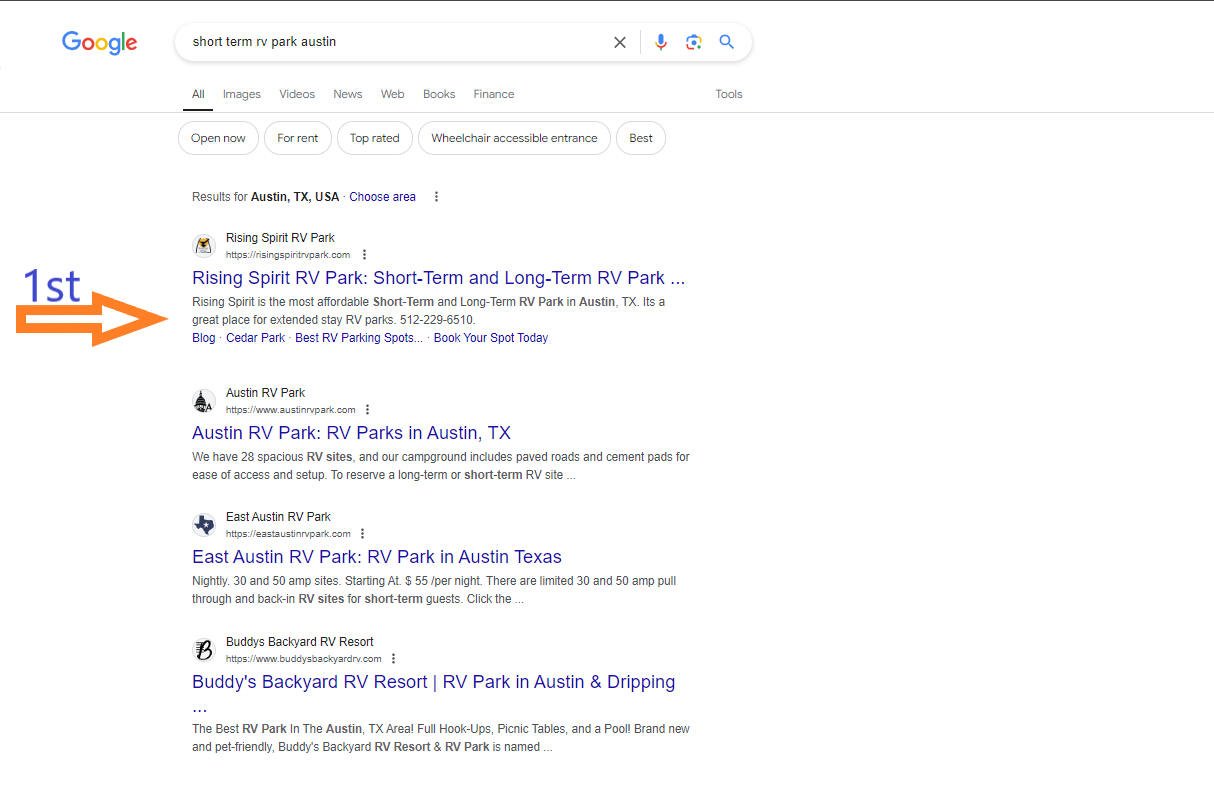The height and width of the screenshot is (786, 1214).
Task: Open Google Lens image search icon
Action: click(x=694, y=42)
